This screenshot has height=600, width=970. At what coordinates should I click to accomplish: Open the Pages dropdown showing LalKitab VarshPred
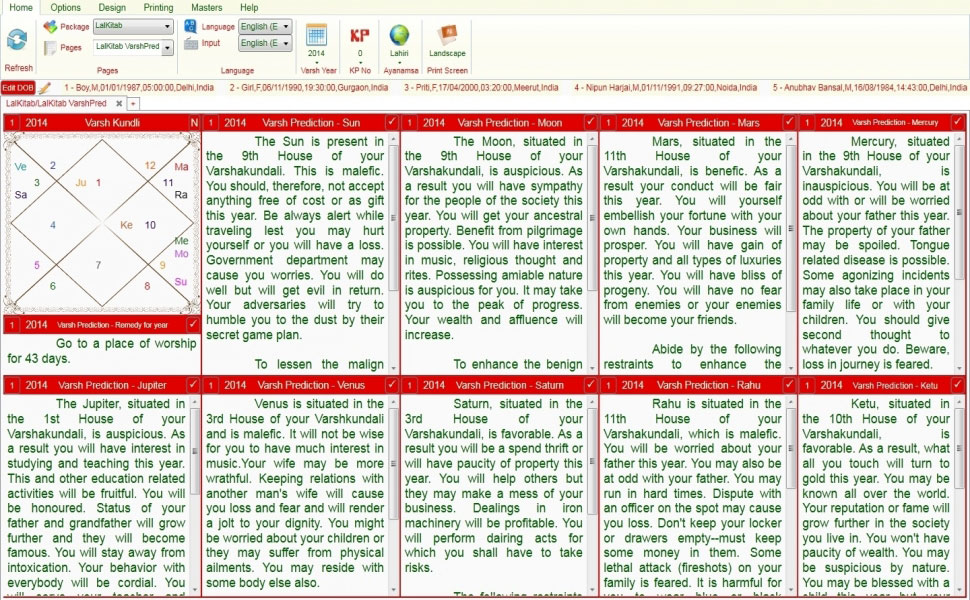pos(135,46)
